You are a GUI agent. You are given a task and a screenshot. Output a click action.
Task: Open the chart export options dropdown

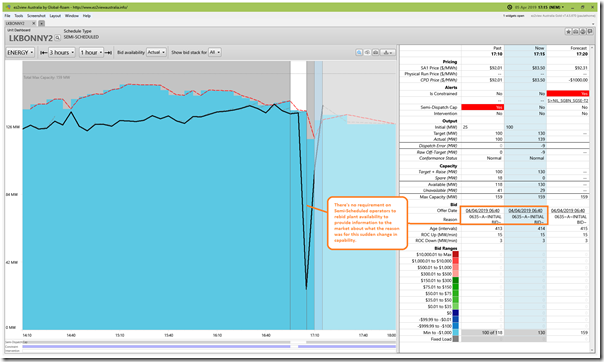pos(388,52)
